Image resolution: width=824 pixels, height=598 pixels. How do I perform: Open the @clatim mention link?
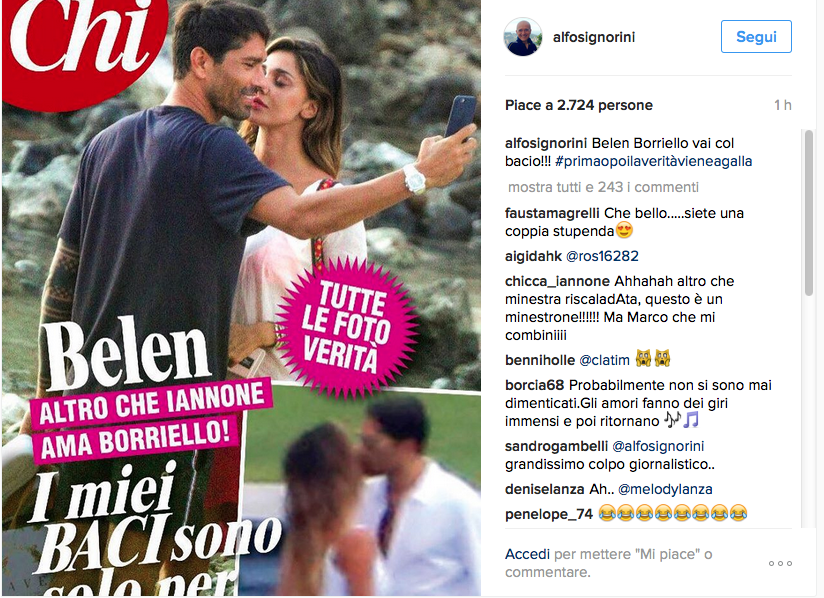click(604, 360)
